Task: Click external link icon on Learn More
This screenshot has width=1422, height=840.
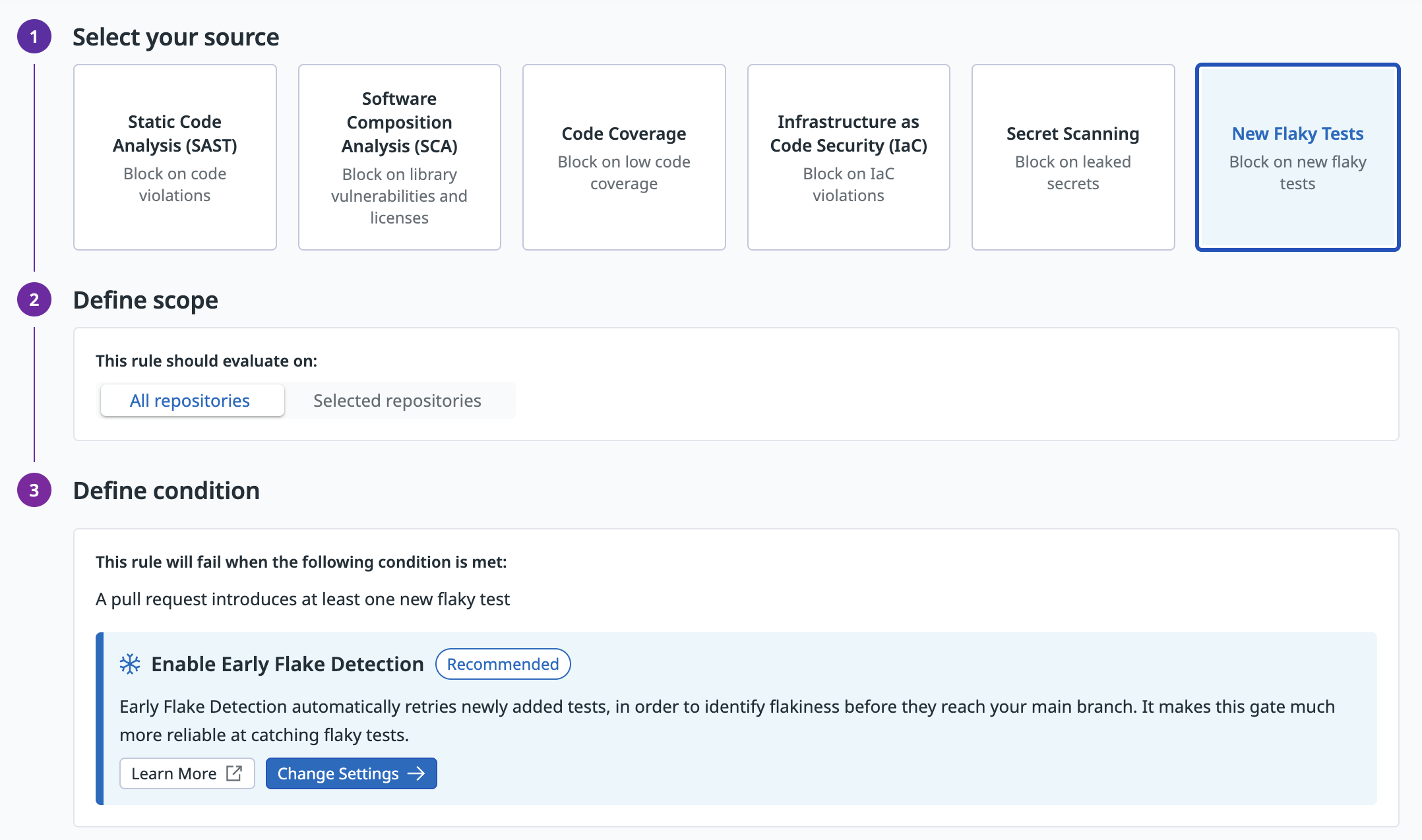Action: click(x=234, y=773)
